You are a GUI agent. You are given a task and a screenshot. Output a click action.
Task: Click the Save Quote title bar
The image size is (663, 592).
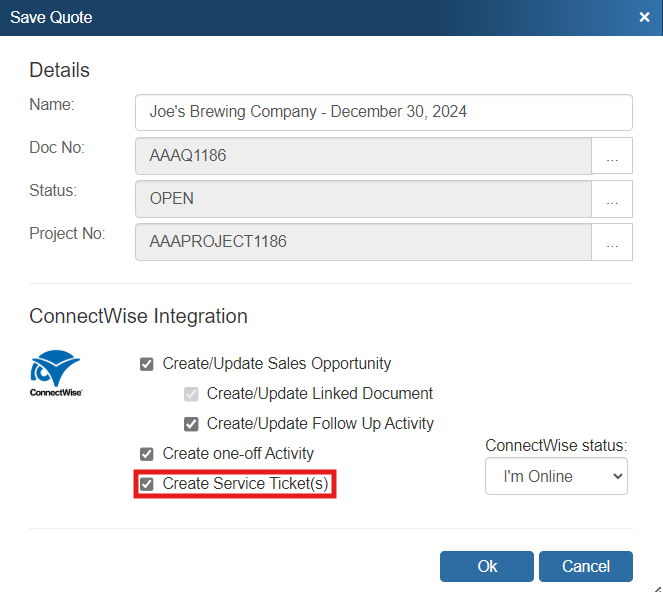[300, 17]
